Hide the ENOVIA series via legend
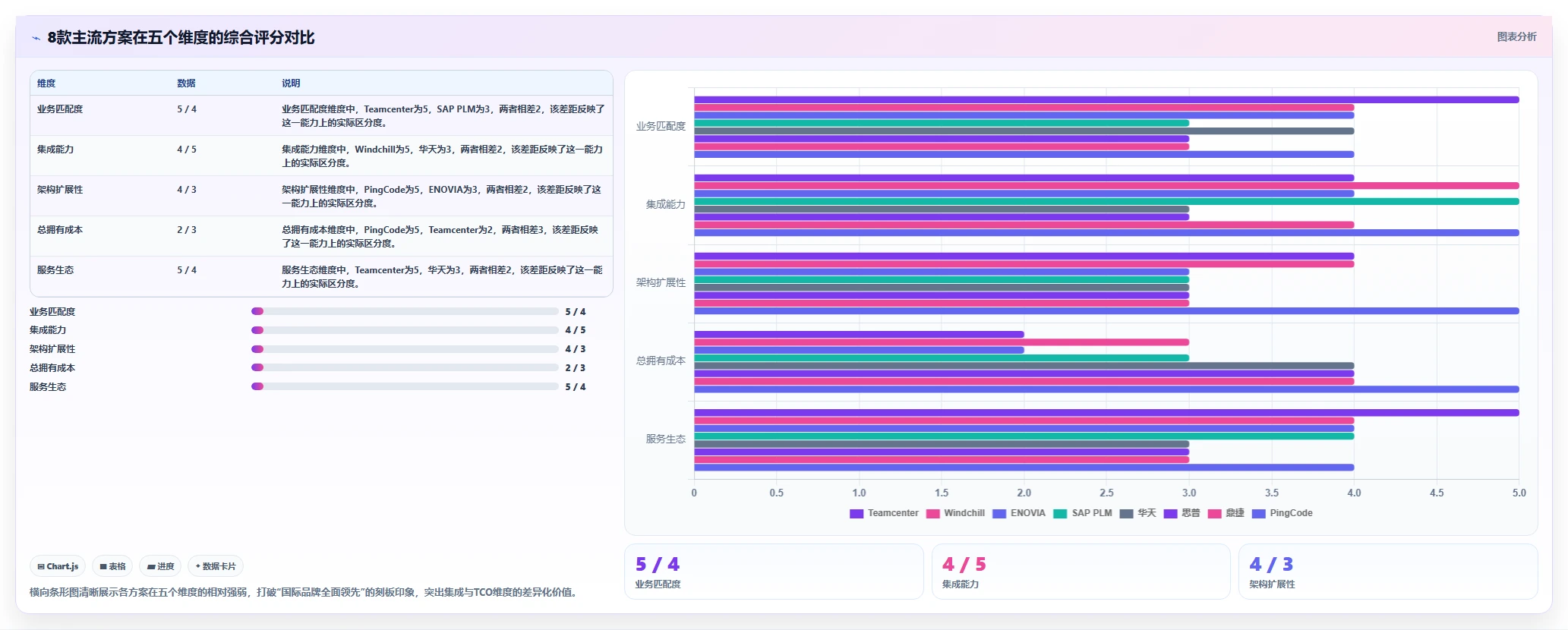 click(1019, 513)
